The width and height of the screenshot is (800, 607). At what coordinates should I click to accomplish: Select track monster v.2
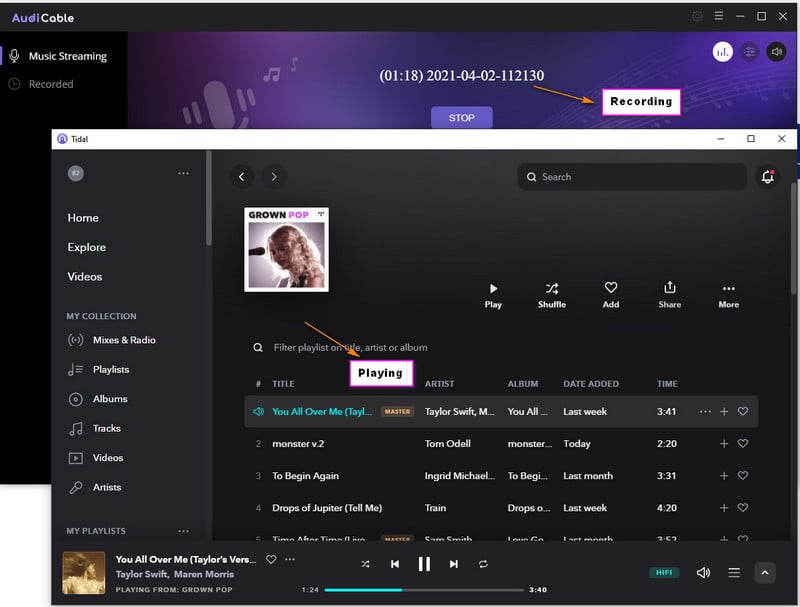click(x=298, y=444)
